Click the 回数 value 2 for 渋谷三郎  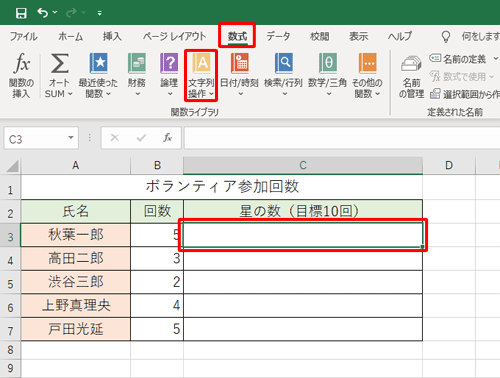157,282
